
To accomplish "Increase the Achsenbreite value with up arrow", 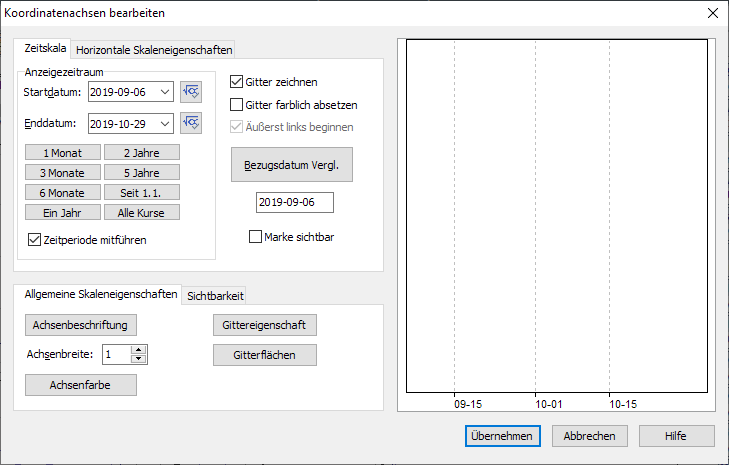I will coord(139,350).
